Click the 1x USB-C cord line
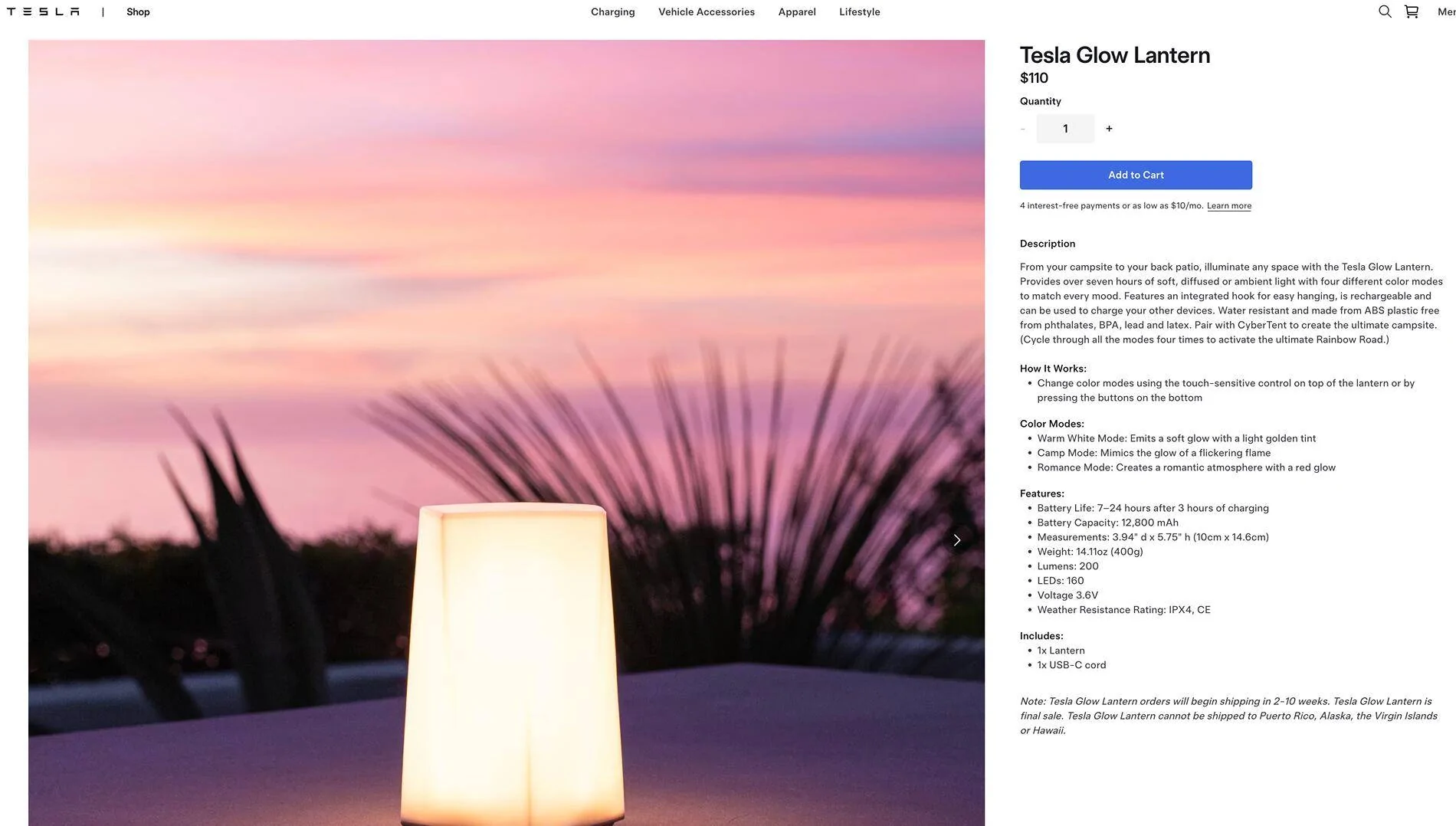Viewport: 1456px width, 826px height. [x=1071, y=665]
